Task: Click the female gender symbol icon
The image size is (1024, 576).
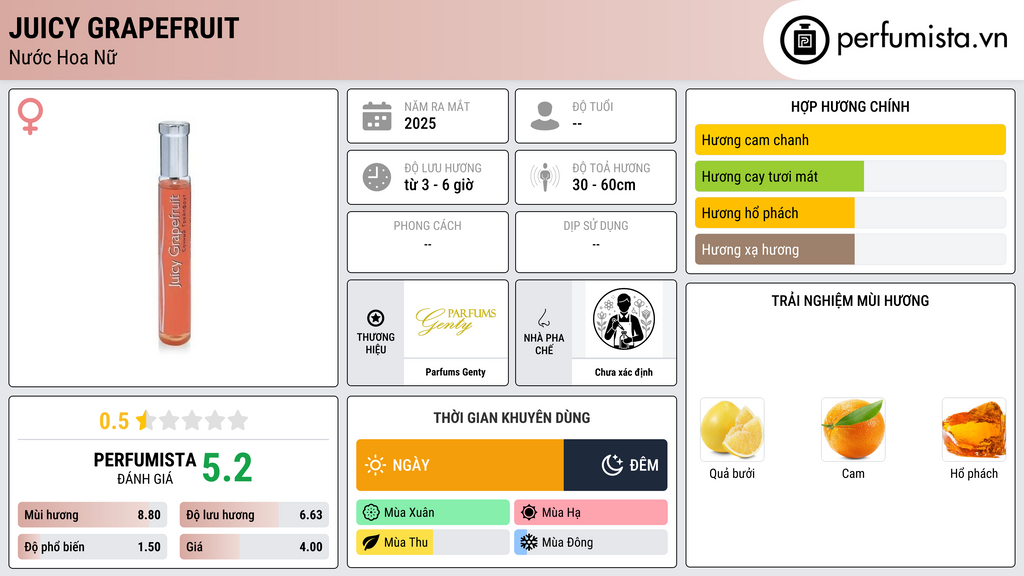Action: pos(30,116)
